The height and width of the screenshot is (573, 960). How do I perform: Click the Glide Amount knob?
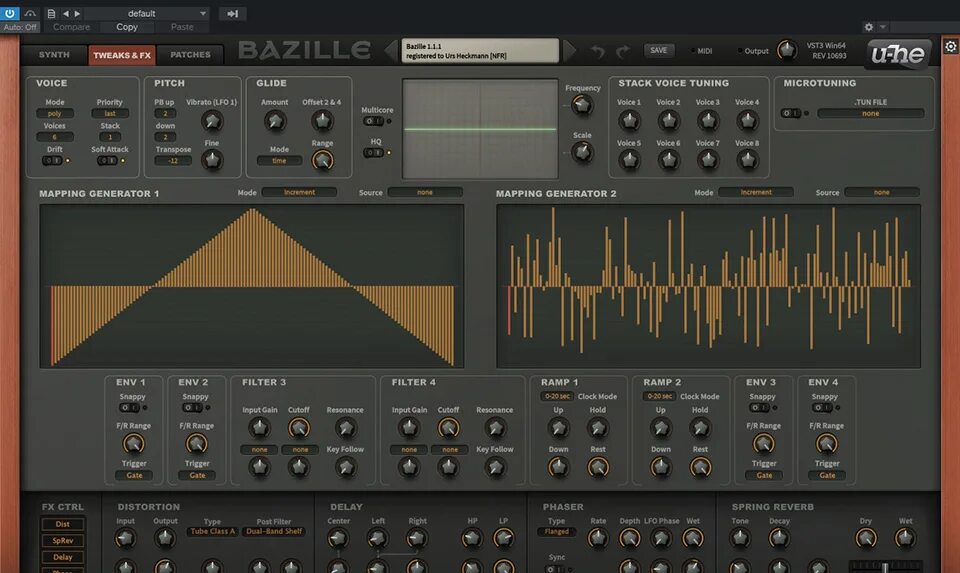[x=275, y=121]
